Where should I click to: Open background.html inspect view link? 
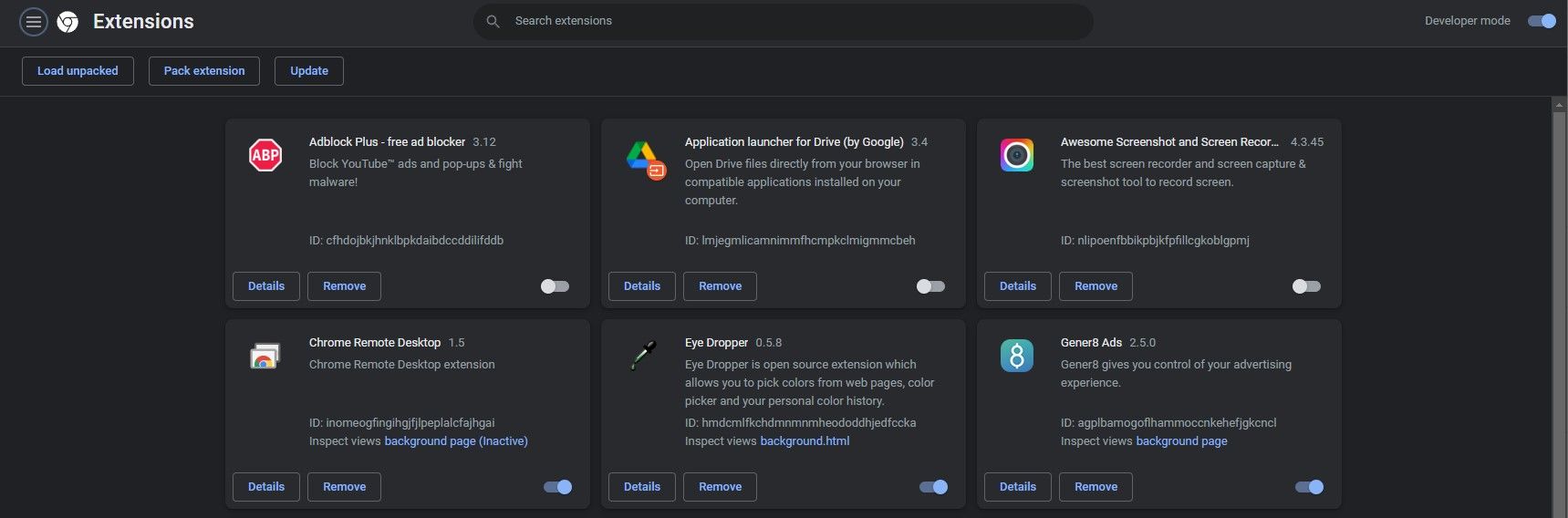click(805, 441)
